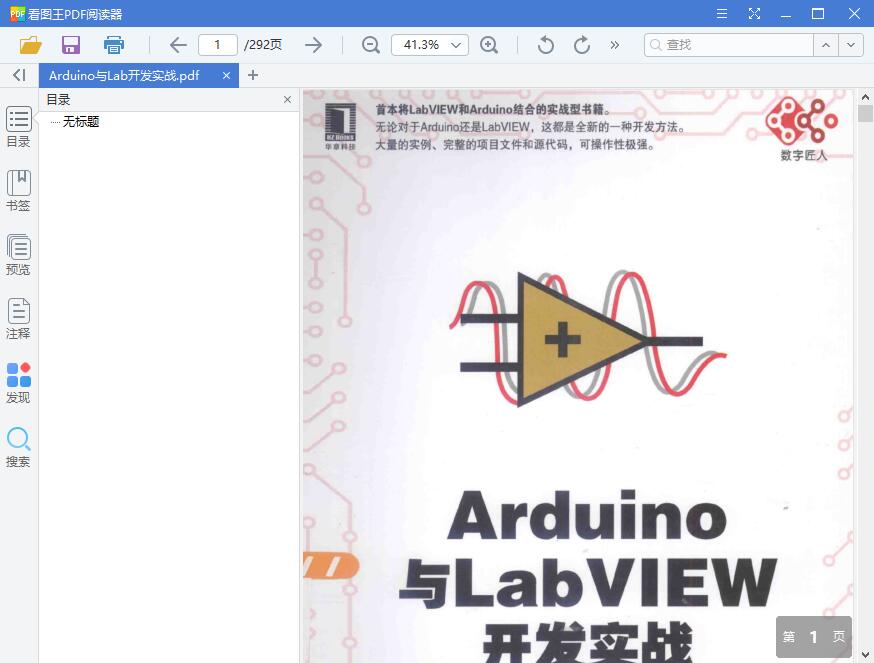
Task: Zoom out with the minus magnifier
Action: 371,45
